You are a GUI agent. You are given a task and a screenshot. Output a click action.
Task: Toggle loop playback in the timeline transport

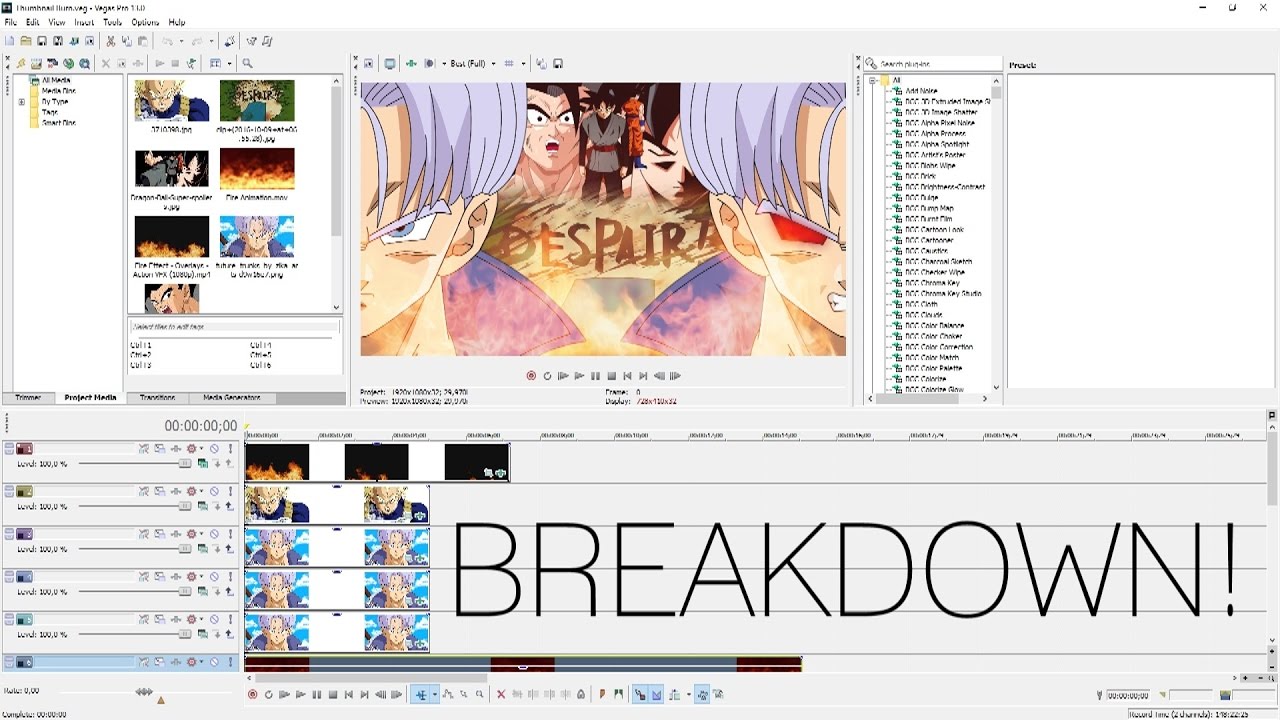point(268,694)
